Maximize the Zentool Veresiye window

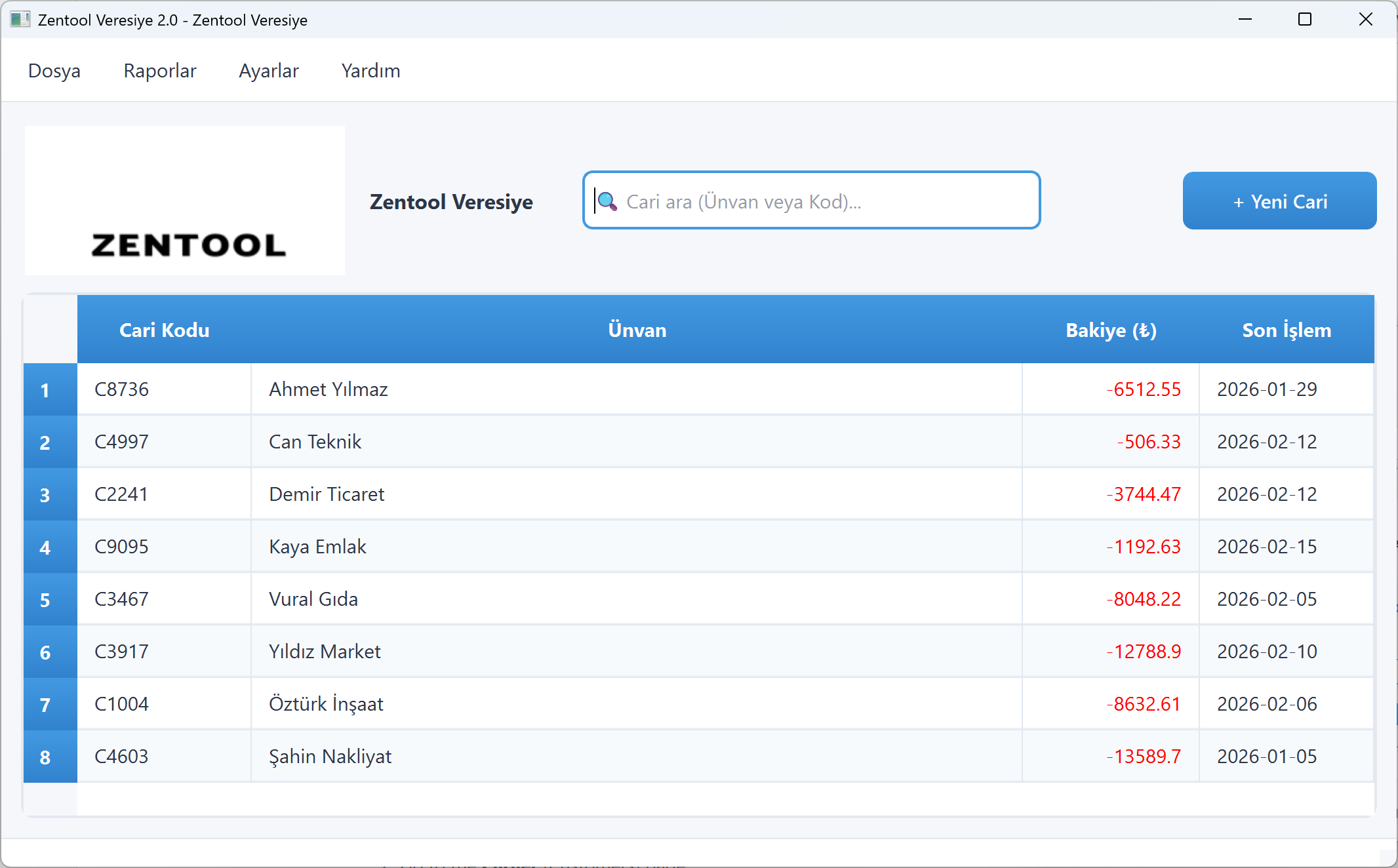click(1305, 20)
